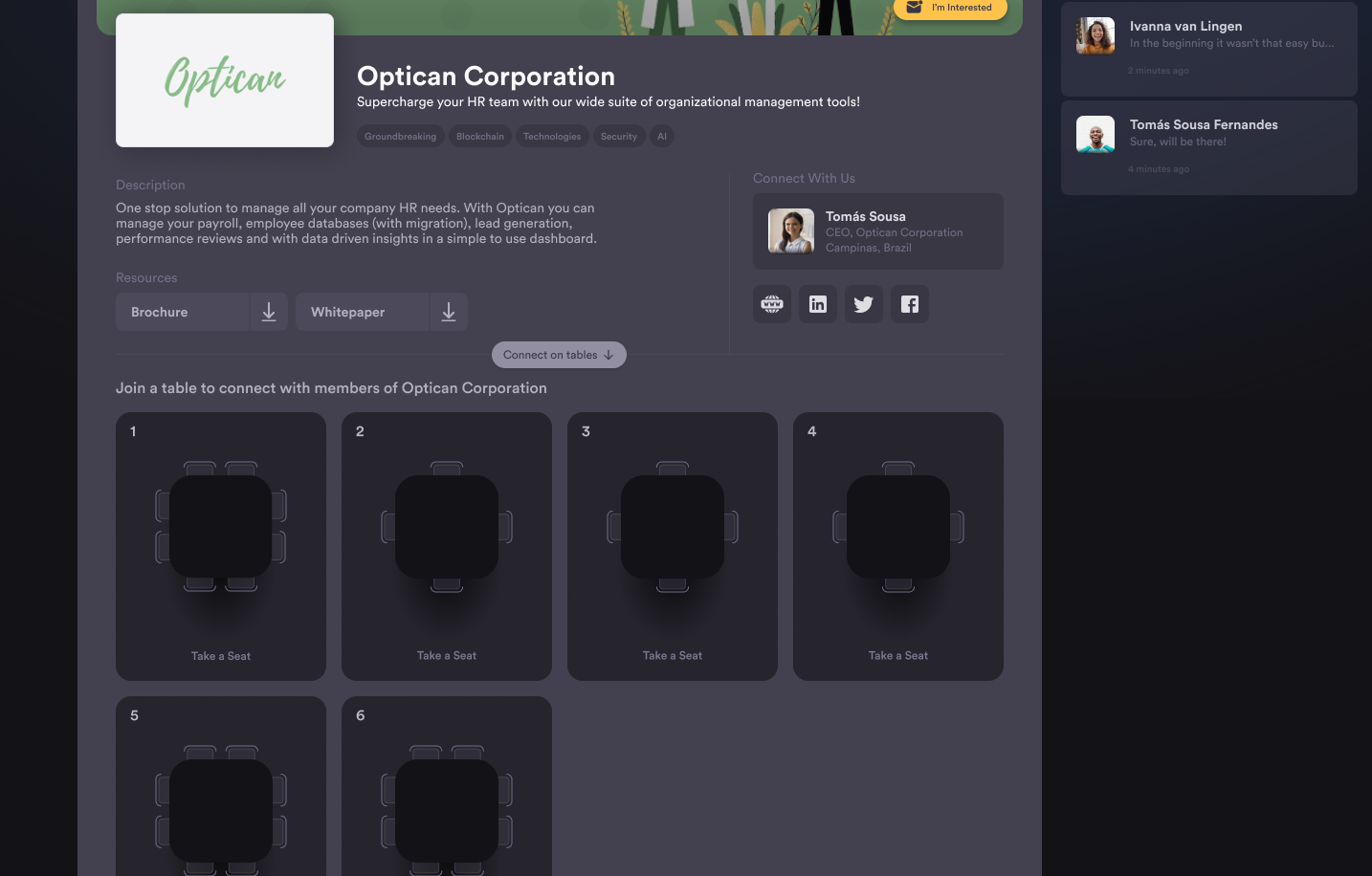The height and width of the screenshot is (876, 1372).
Task: Open the Twitter social icon
Action: (x=863, y=304)
